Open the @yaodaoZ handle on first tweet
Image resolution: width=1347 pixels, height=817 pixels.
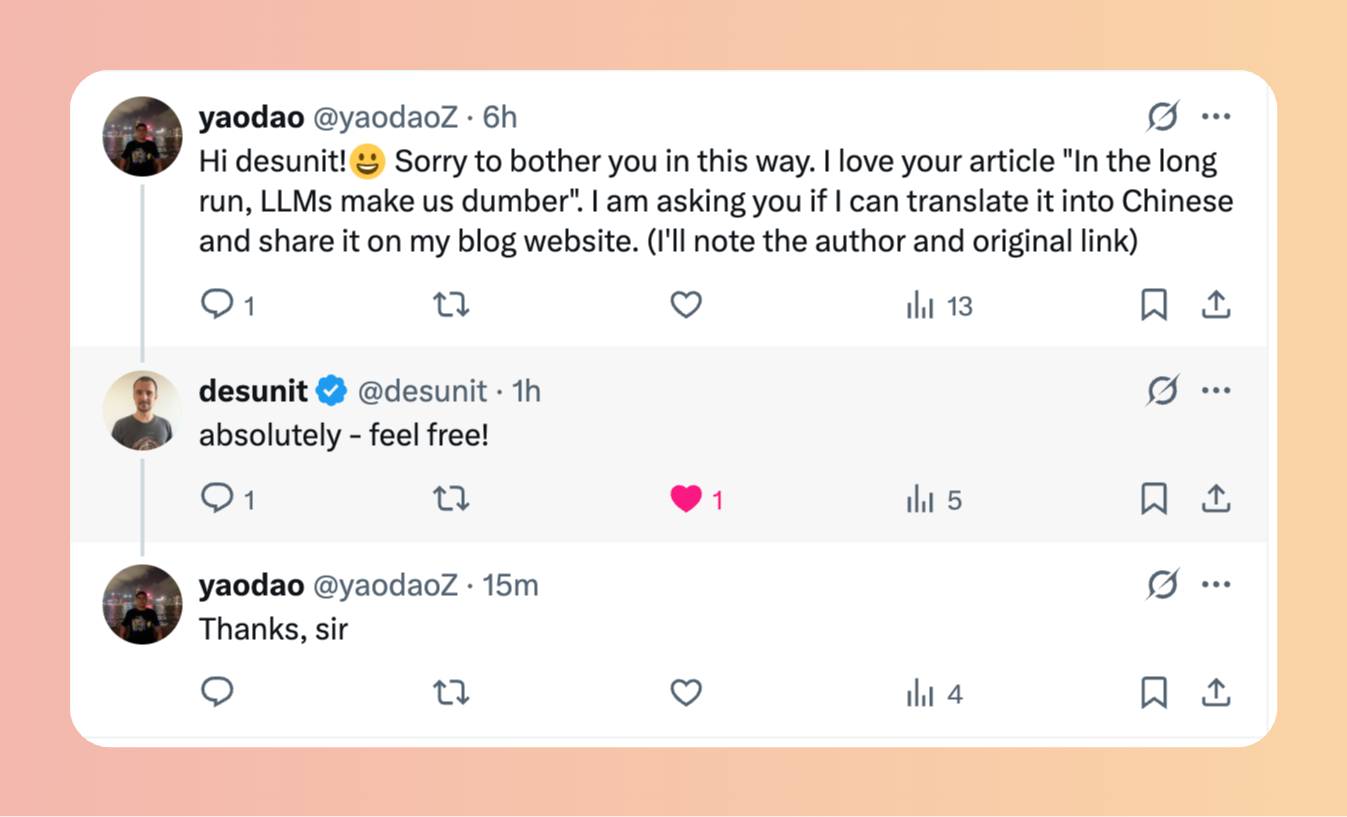click(x=385, y=117)
